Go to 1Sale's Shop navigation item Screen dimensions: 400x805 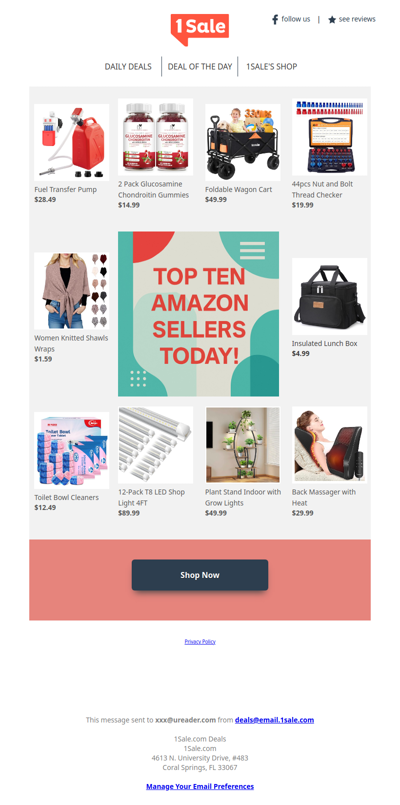pyautogui.click(x=271, y=67)
